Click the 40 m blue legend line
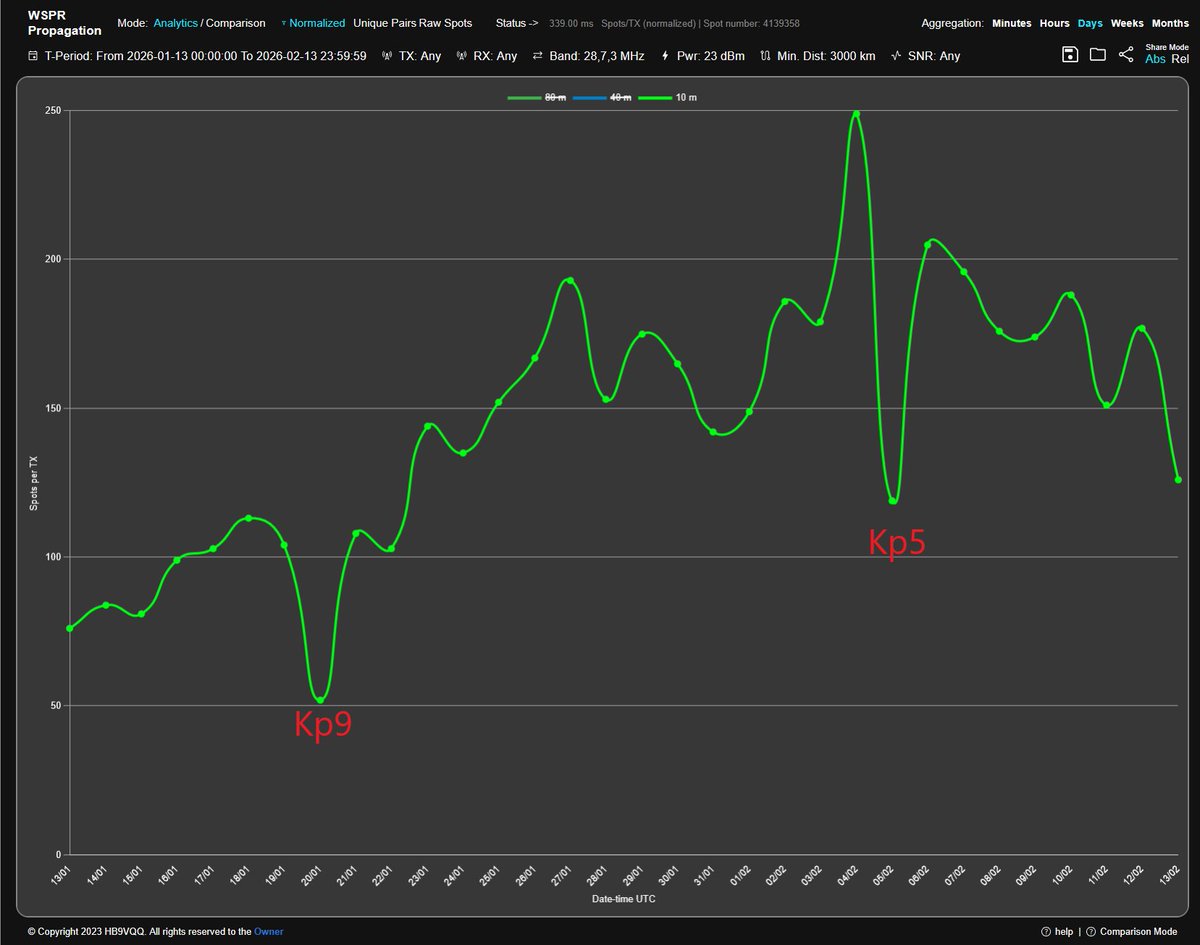 pos(589,97)
